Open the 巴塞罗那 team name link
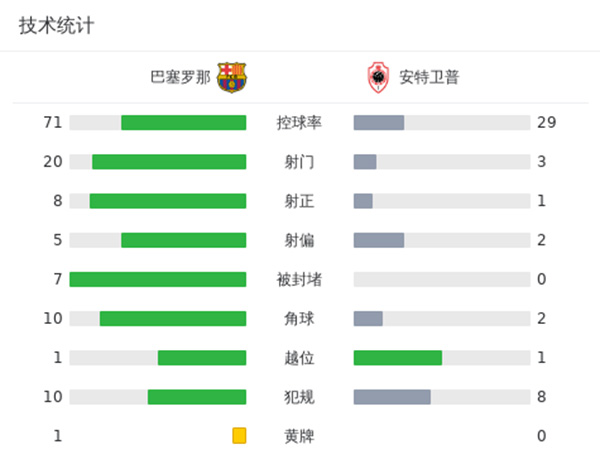Viewport: 600px width, 459px height. [180, 77]
